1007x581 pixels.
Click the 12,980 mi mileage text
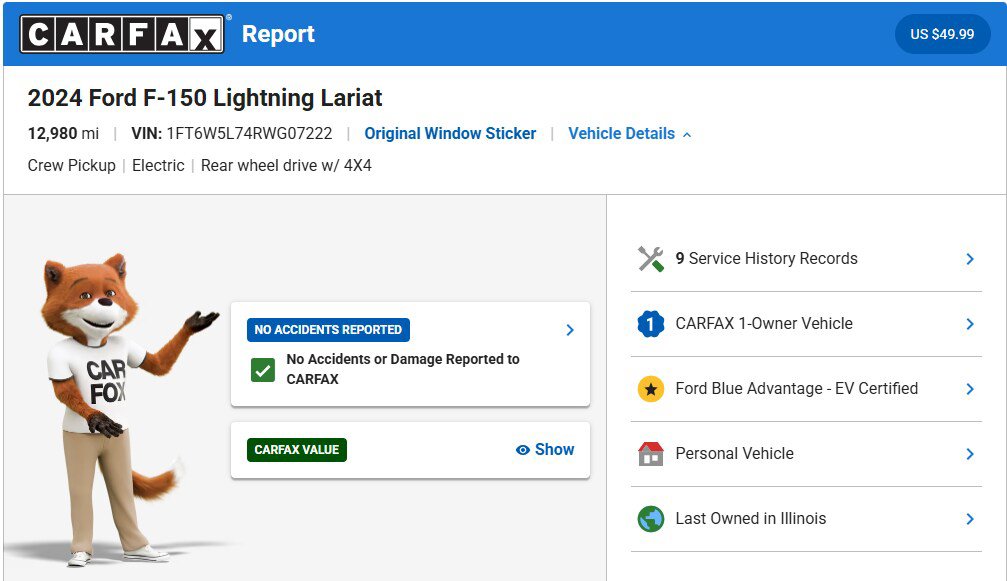[63, 134]
